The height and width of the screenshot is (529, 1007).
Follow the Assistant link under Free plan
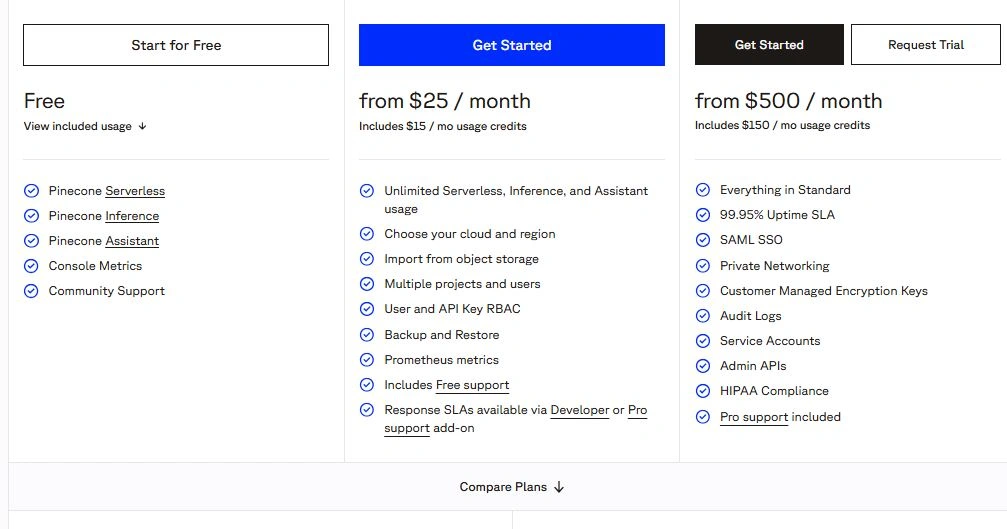132,241
